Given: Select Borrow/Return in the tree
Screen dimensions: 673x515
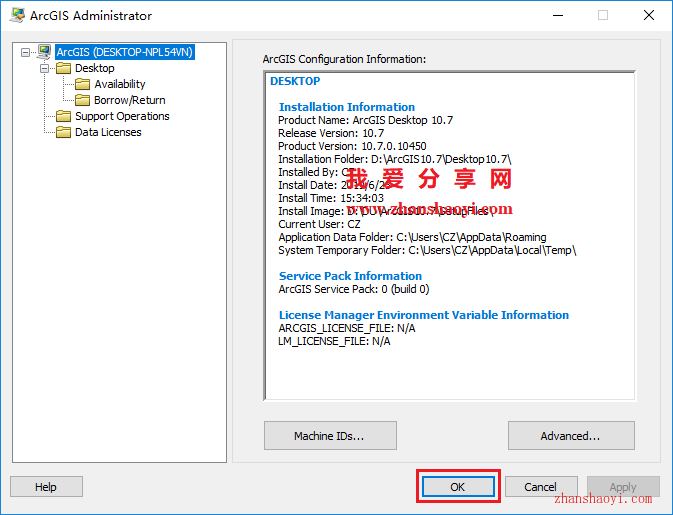Looking at the screenshot, I should tap(130, 100).
